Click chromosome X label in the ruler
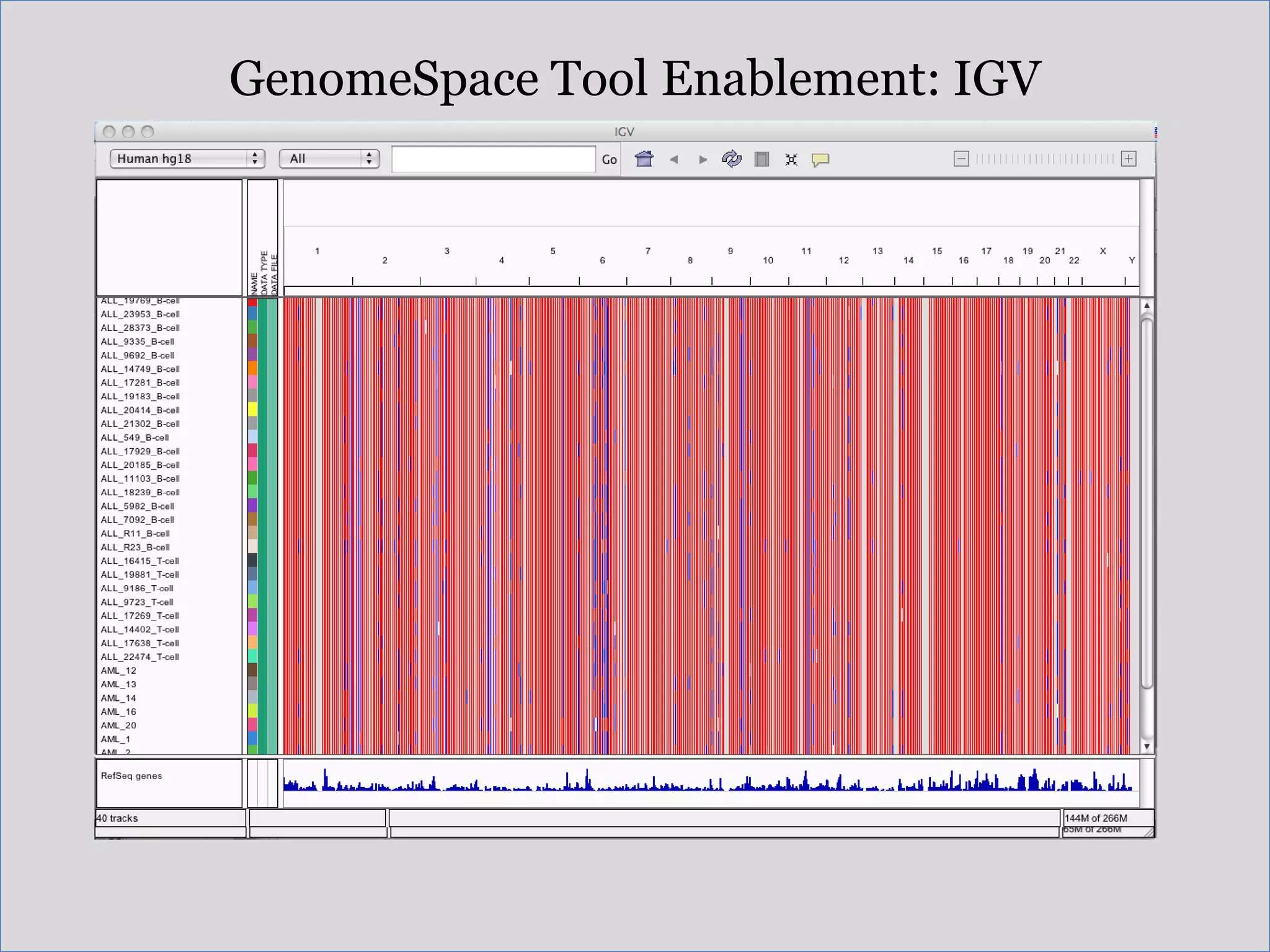Viewport: 1270px width, 952px height. click(1103, 251)
